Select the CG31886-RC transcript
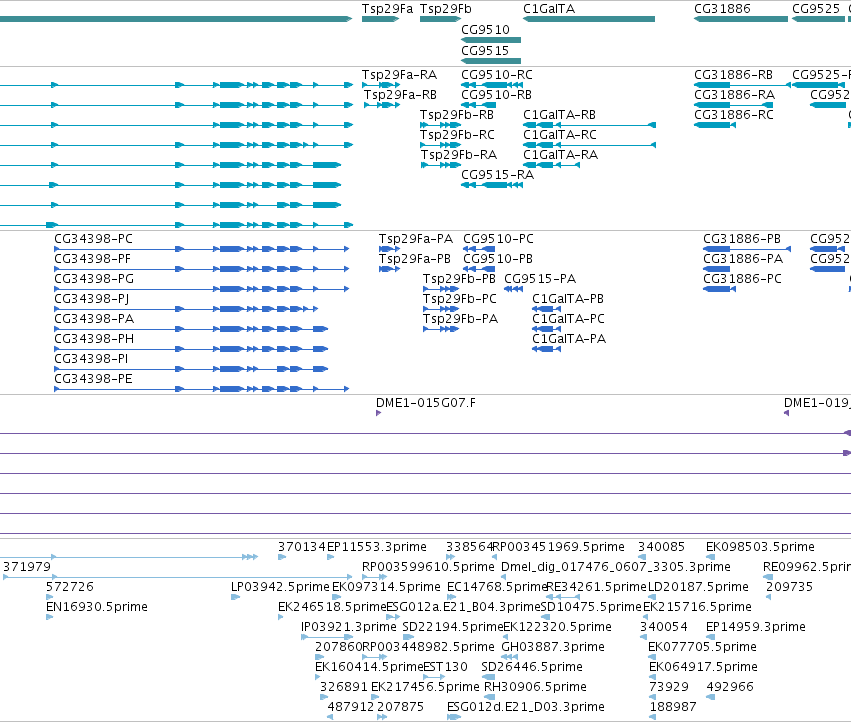 click(715, 125)
